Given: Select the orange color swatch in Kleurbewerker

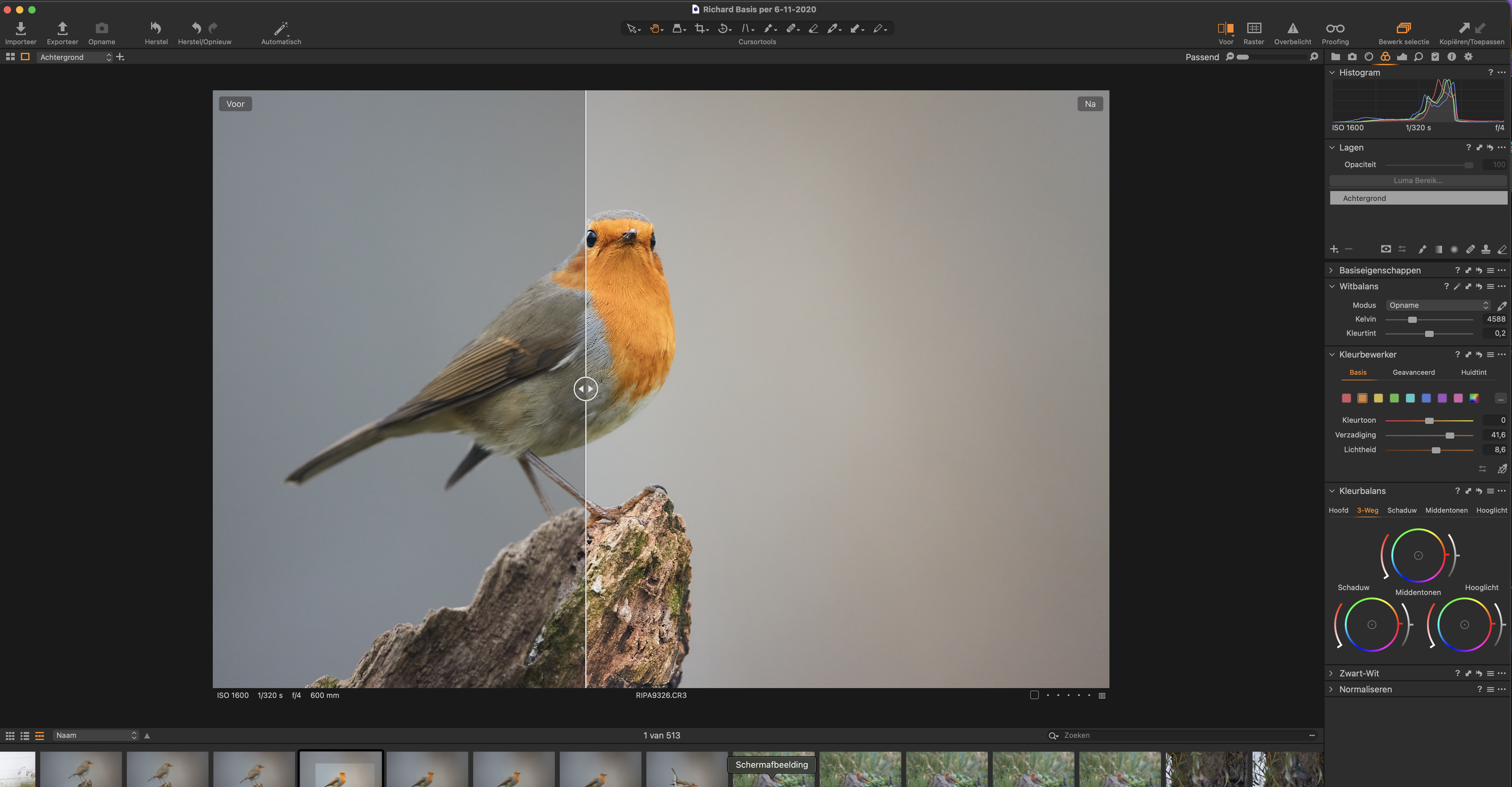Looking at the screenshot, I should click(x=1362, y=398).
